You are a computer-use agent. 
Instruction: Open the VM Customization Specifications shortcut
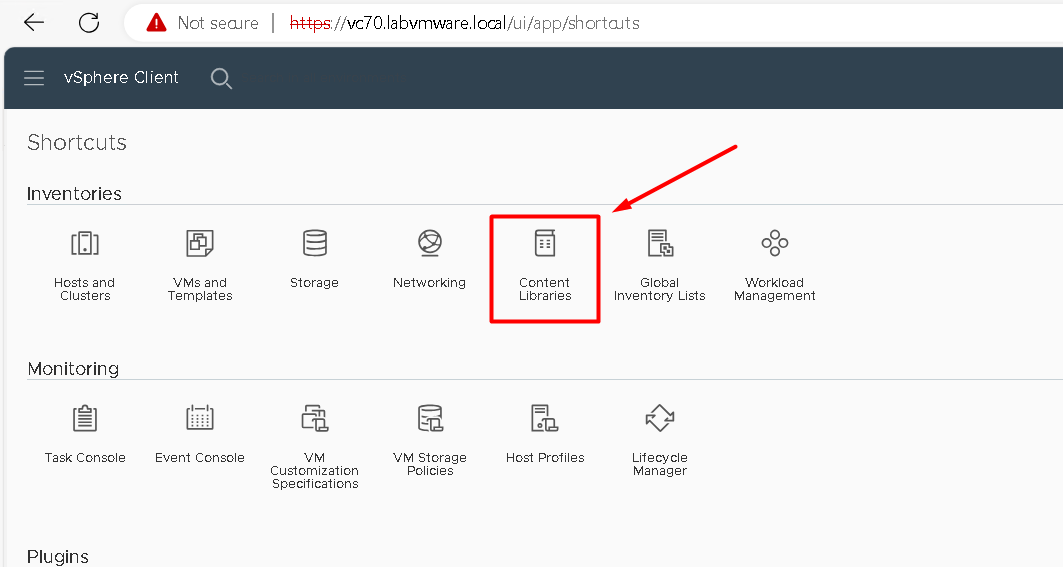(315, 447)
